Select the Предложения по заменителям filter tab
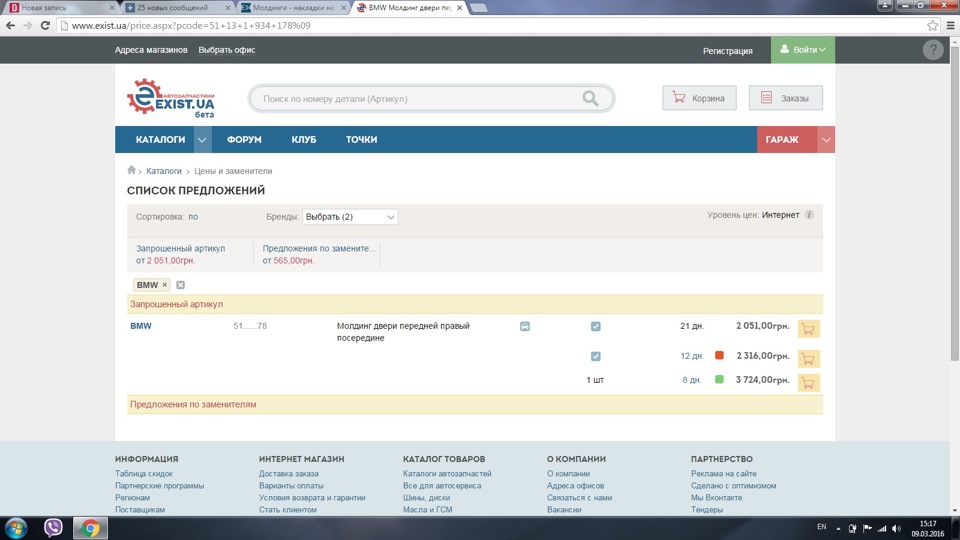 pos(319,254)
